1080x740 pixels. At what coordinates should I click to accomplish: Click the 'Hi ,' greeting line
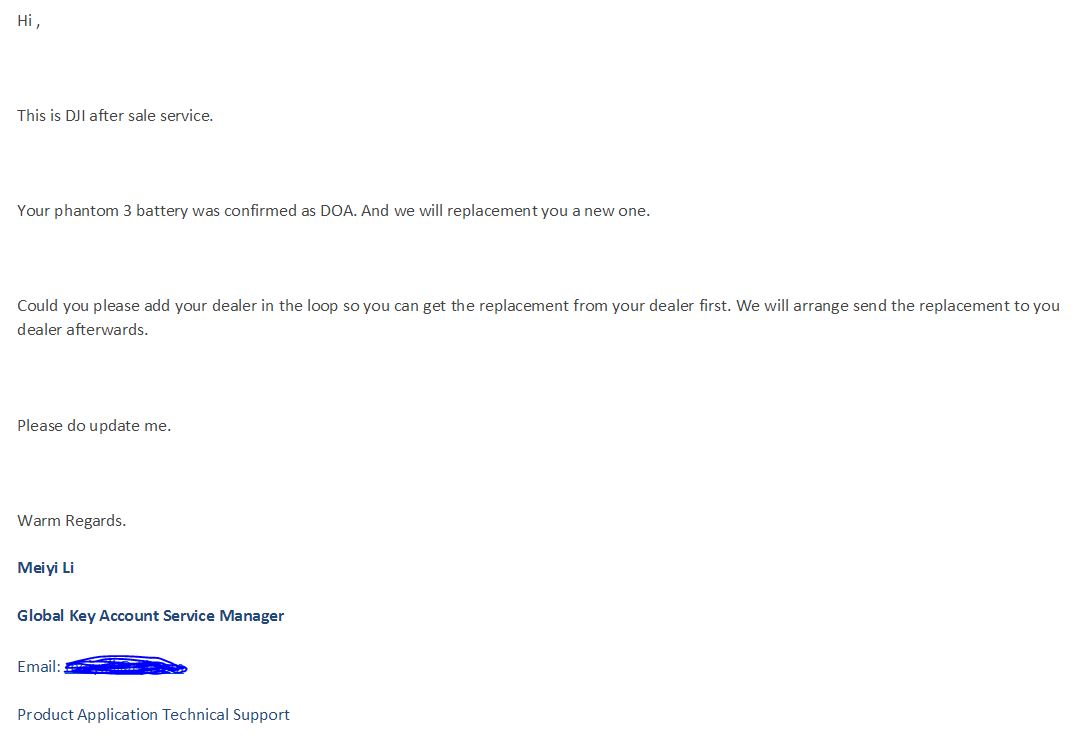pos(28,21)
